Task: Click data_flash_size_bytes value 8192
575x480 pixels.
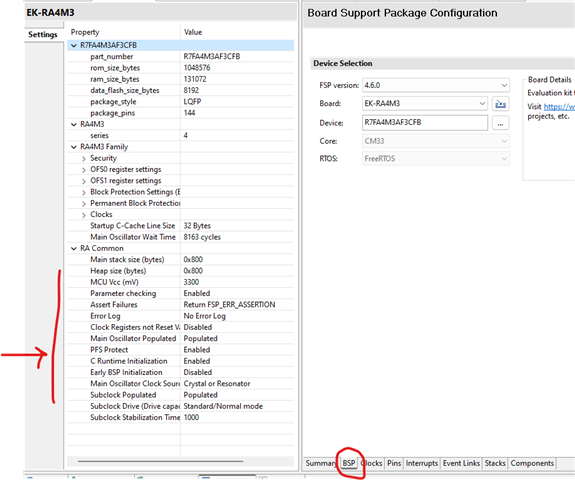Action: (191, 90)
